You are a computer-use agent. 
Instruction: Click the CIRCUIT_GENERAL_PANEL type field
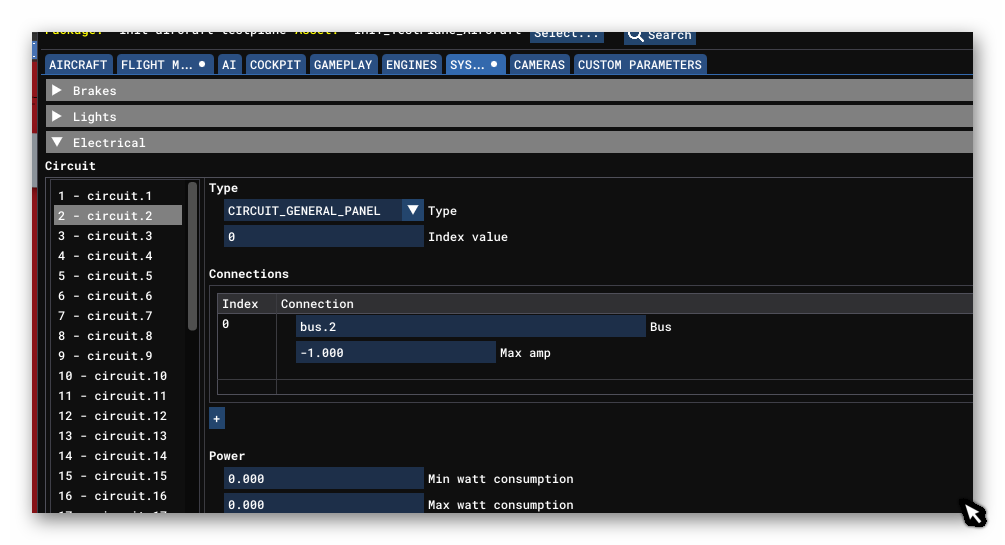click(313, 210)
